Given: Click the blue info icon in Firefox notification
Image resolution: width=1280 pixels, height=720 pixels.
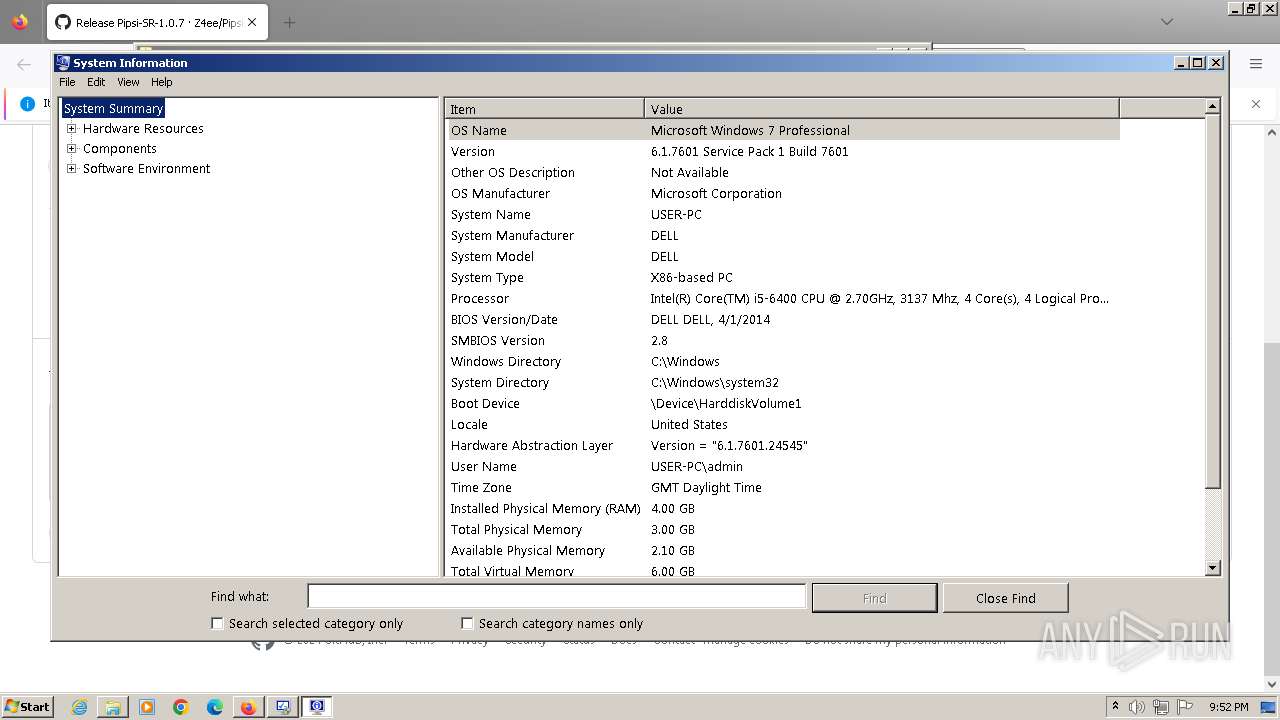Looking at the screenshot, I should (x=27, y=103).
